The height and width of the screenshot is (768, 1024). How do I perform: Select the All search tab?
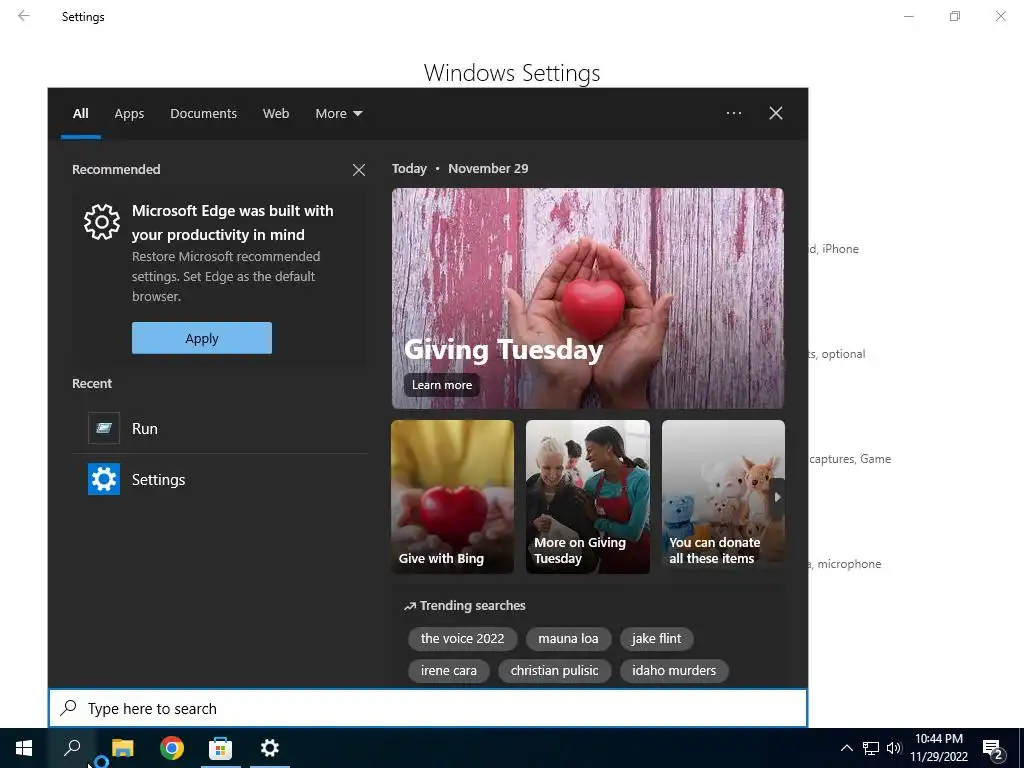[80, 114]
